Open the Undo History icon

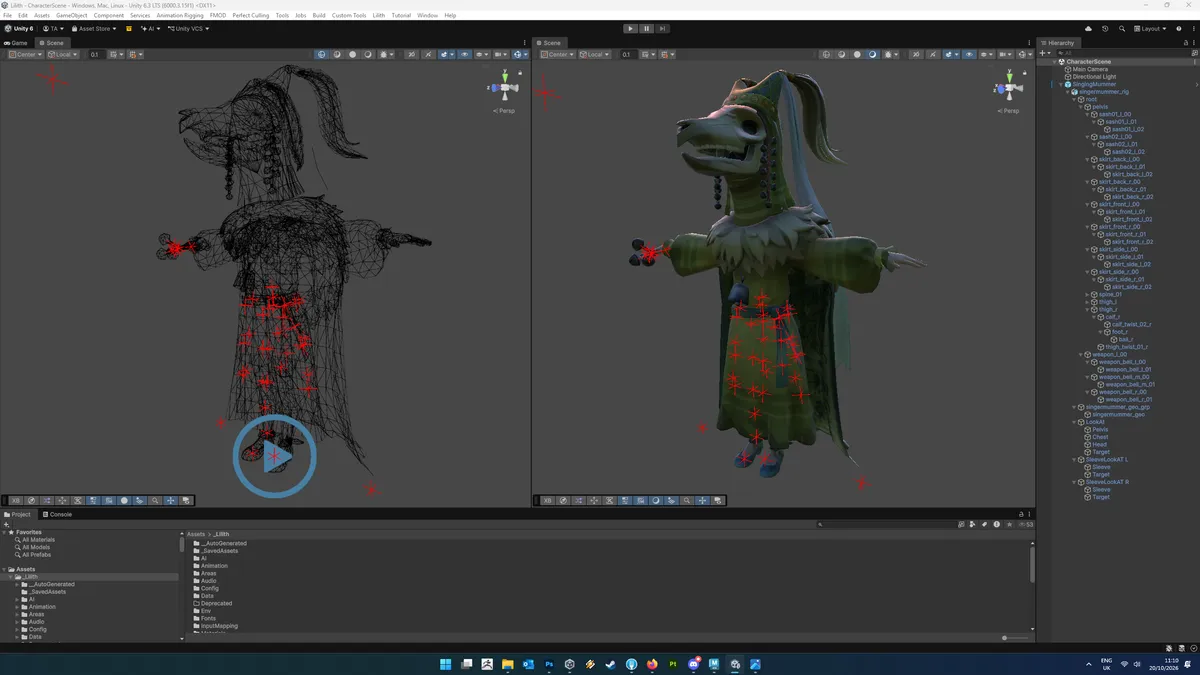(x=1105, y=29)
